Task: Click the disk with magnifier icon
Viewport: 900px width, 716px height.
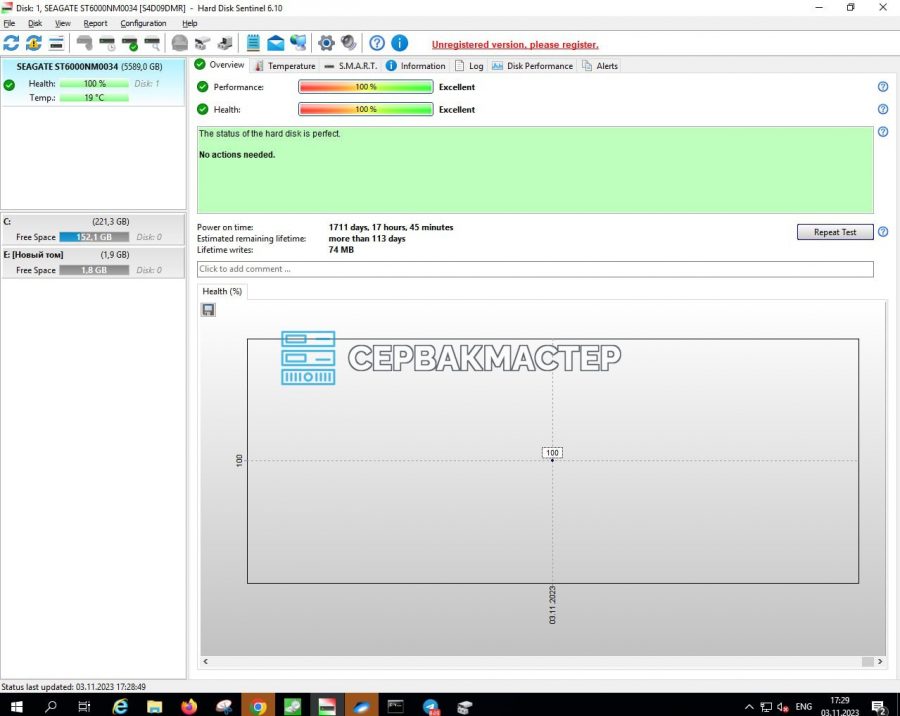Action: point(153,43)
